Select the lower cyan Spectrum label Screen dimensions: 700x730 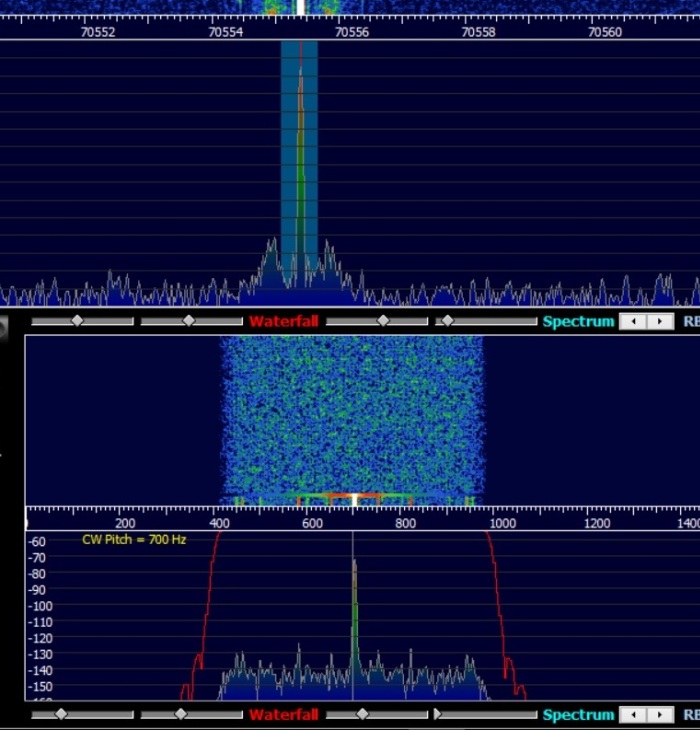coord(578,715)
